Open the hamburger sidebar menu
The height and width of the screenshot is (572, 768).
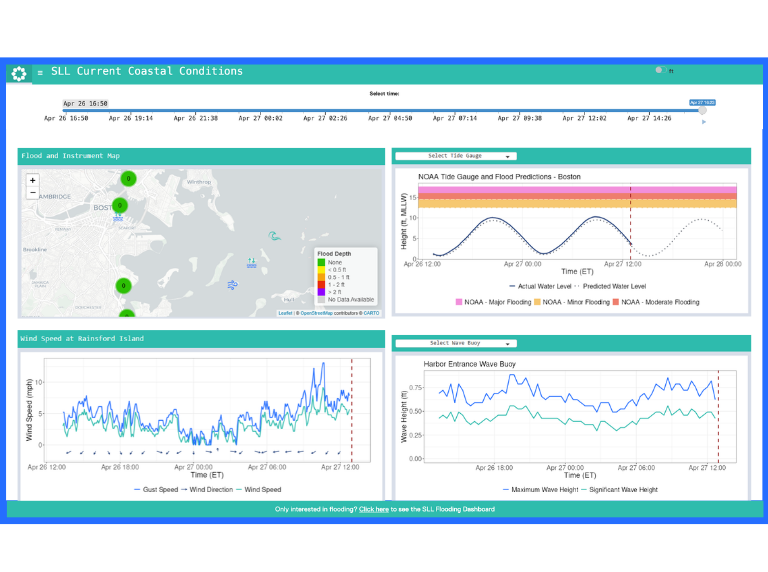40,73
